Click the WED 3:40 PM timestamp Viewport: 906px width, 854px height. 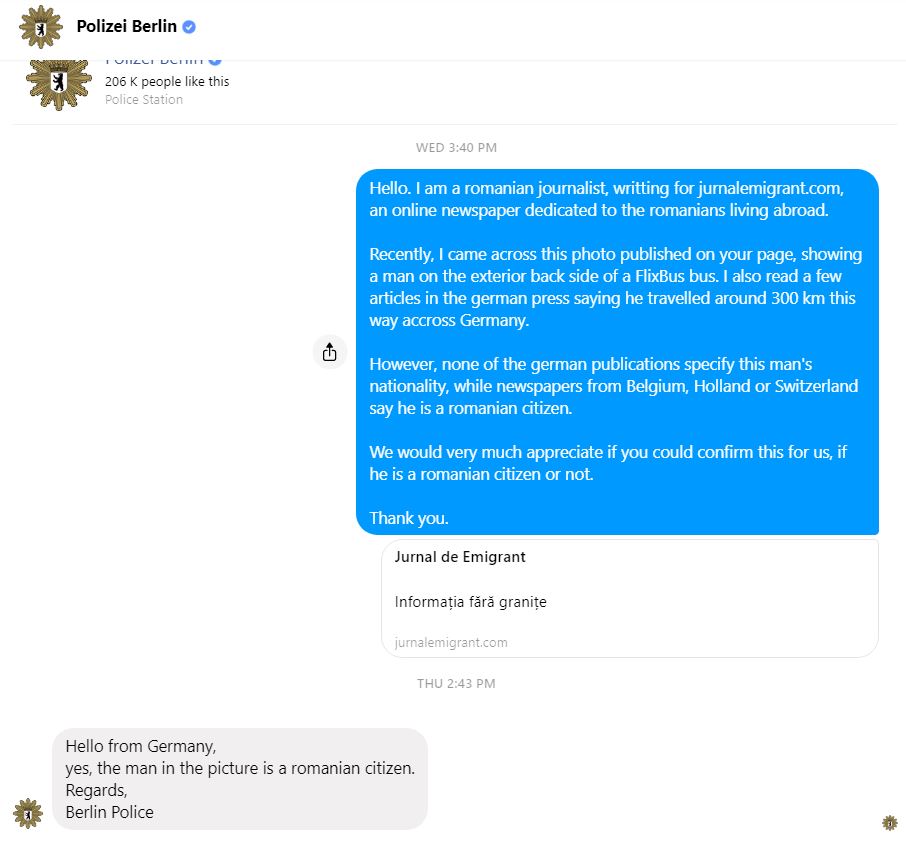(x=456, y=147)
